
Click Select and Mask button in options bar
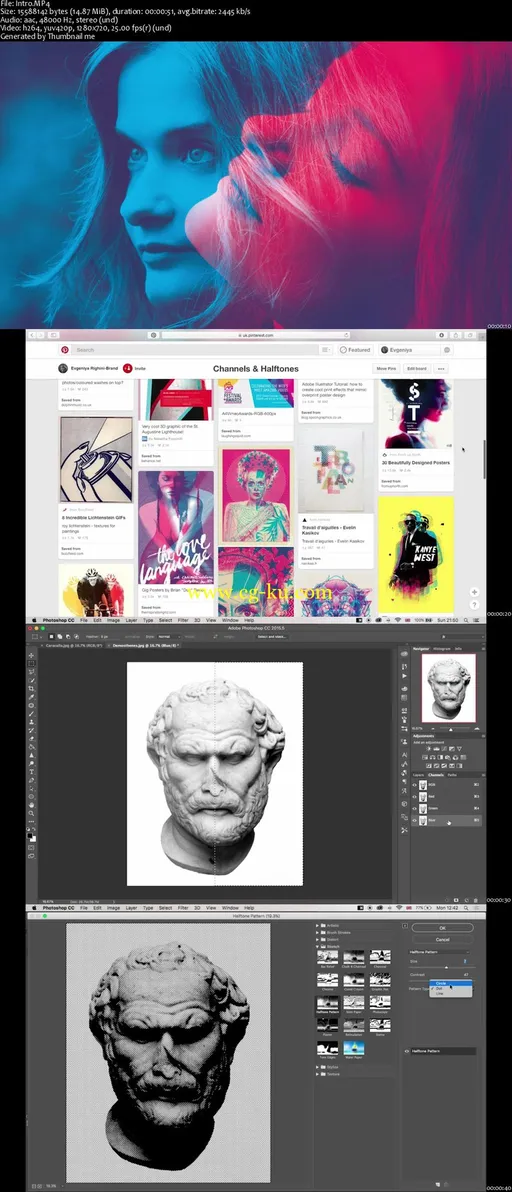tap(272, 636)
